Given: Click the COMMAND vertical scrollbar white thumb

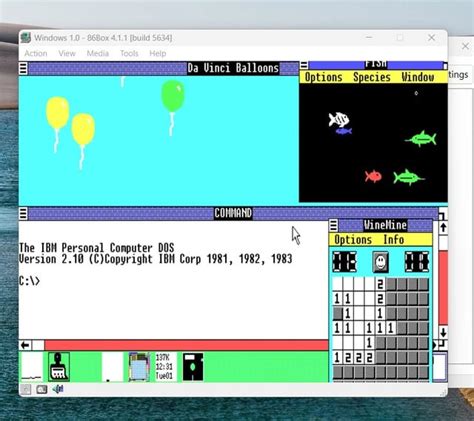Looking at the screenshot, I should tap(443, 243).
